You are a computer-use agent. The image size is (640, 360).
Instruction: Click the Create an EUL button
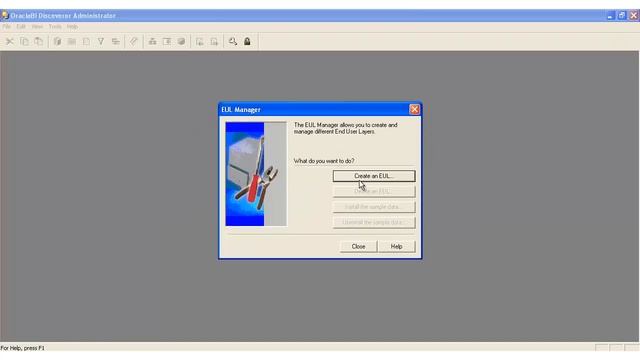pyautogui.click(x=374, y=176)
